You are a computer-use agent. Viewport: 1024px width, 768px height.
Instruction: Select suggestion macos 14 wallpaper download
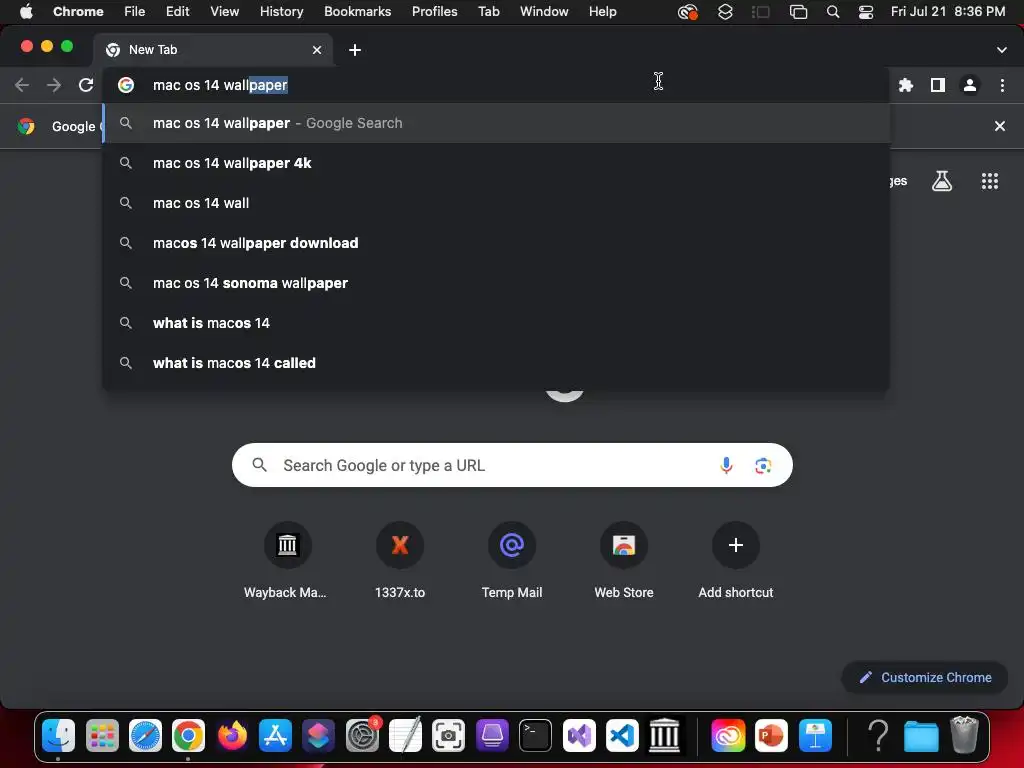tap(496, 243)
